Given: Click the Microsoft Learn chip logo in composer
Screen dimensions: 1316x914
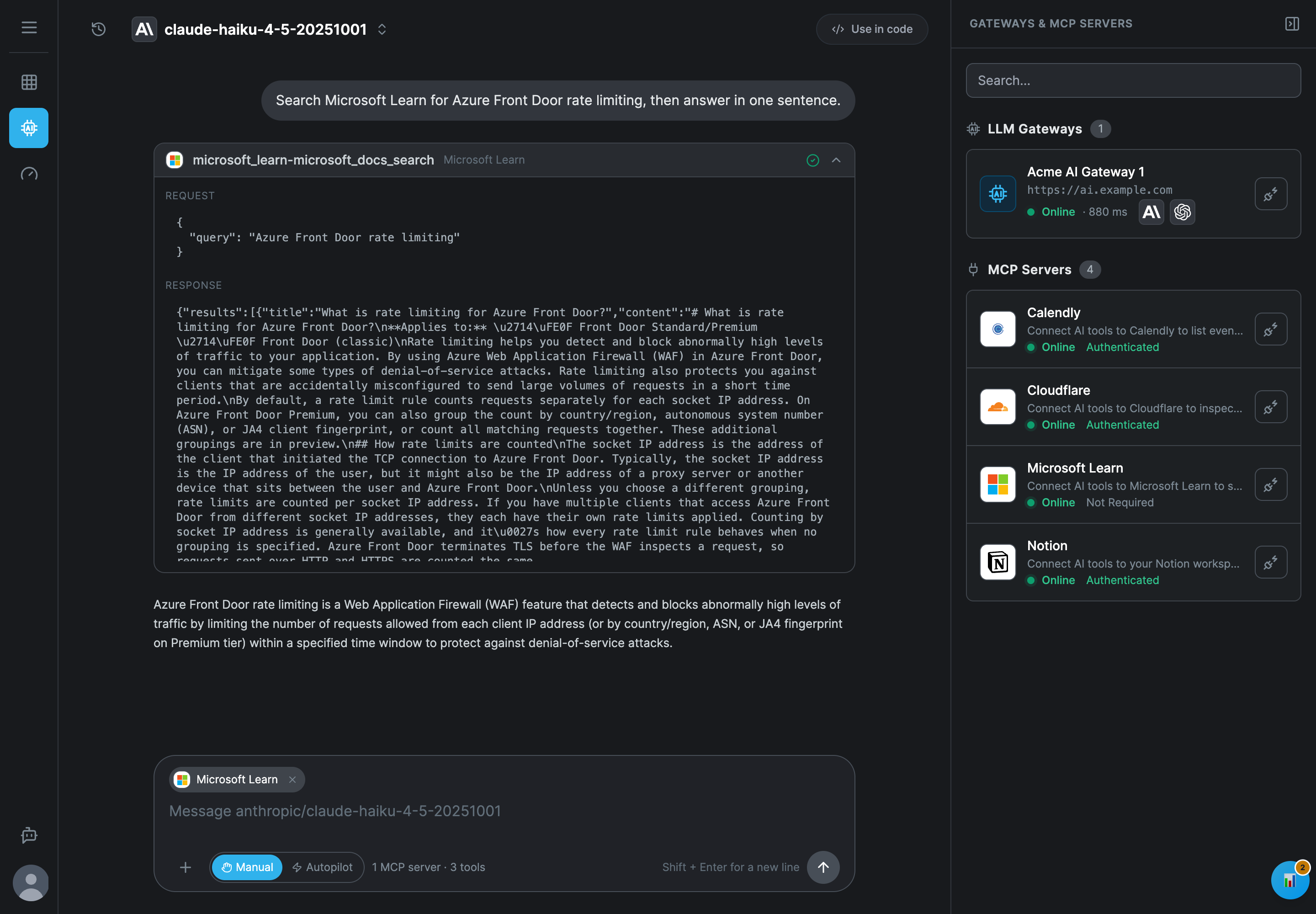Looking at the screenshot, I should pos(182,780).
